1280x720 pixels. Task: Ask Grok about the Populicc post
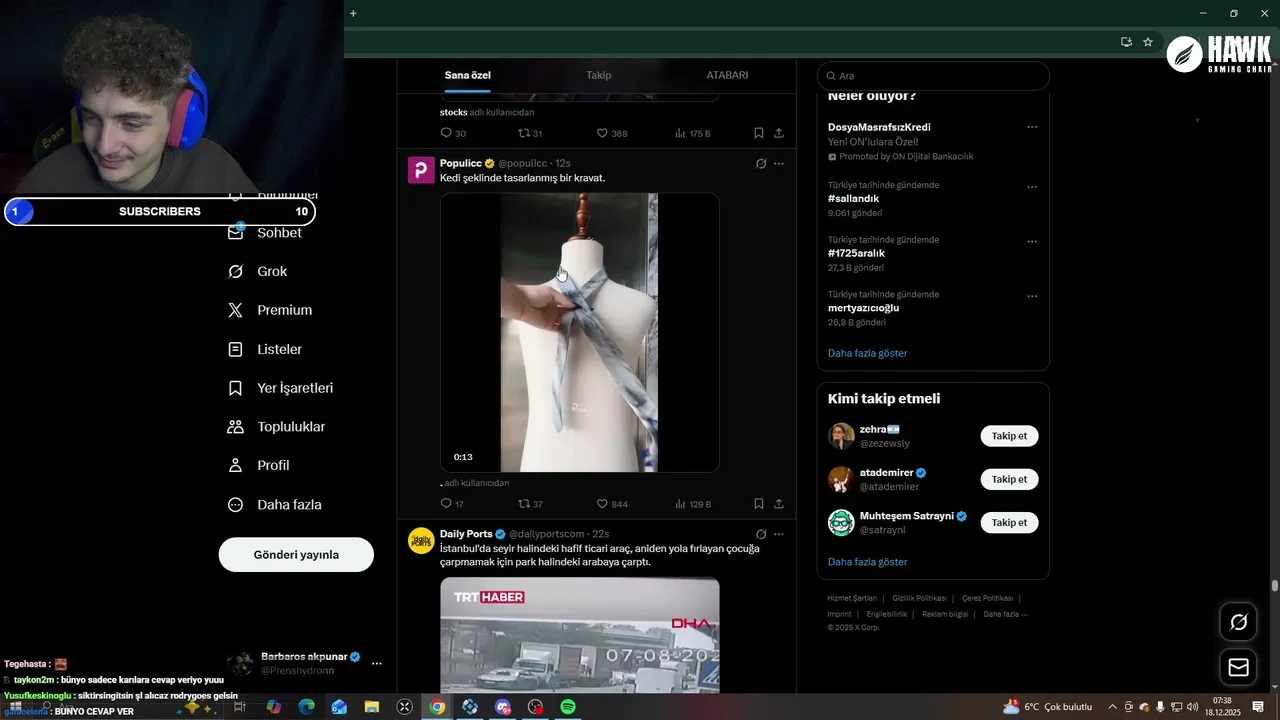[761, 163]
